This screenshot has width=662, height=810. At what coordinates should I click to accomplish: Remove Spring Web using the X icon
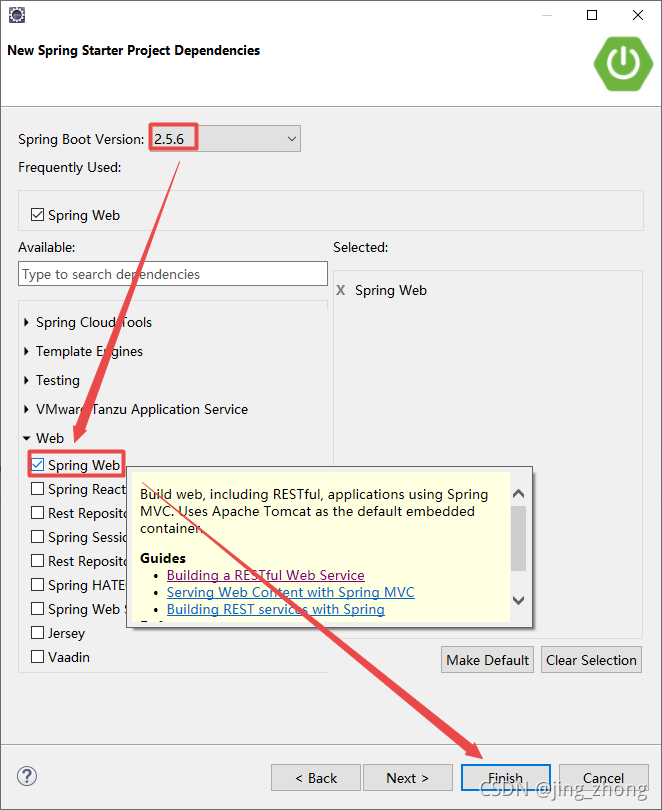tap(340, 290)
